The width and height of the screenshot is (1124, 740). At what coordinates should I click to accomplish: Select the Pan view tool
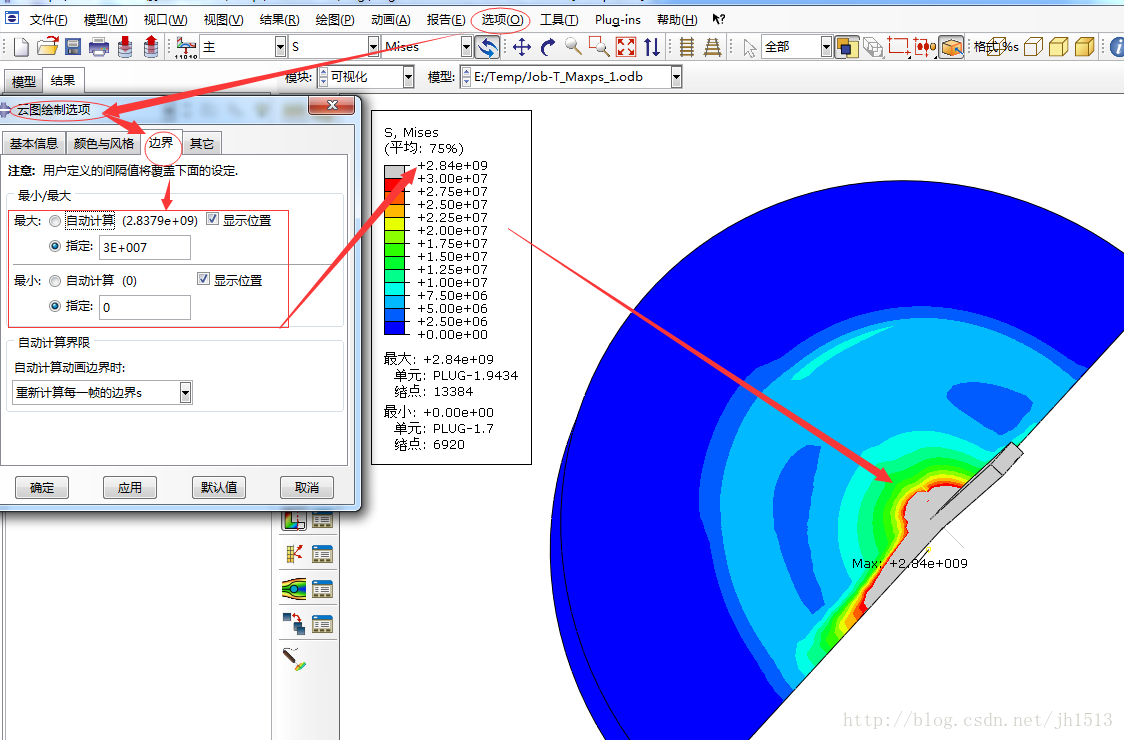[x=522, y=47]
